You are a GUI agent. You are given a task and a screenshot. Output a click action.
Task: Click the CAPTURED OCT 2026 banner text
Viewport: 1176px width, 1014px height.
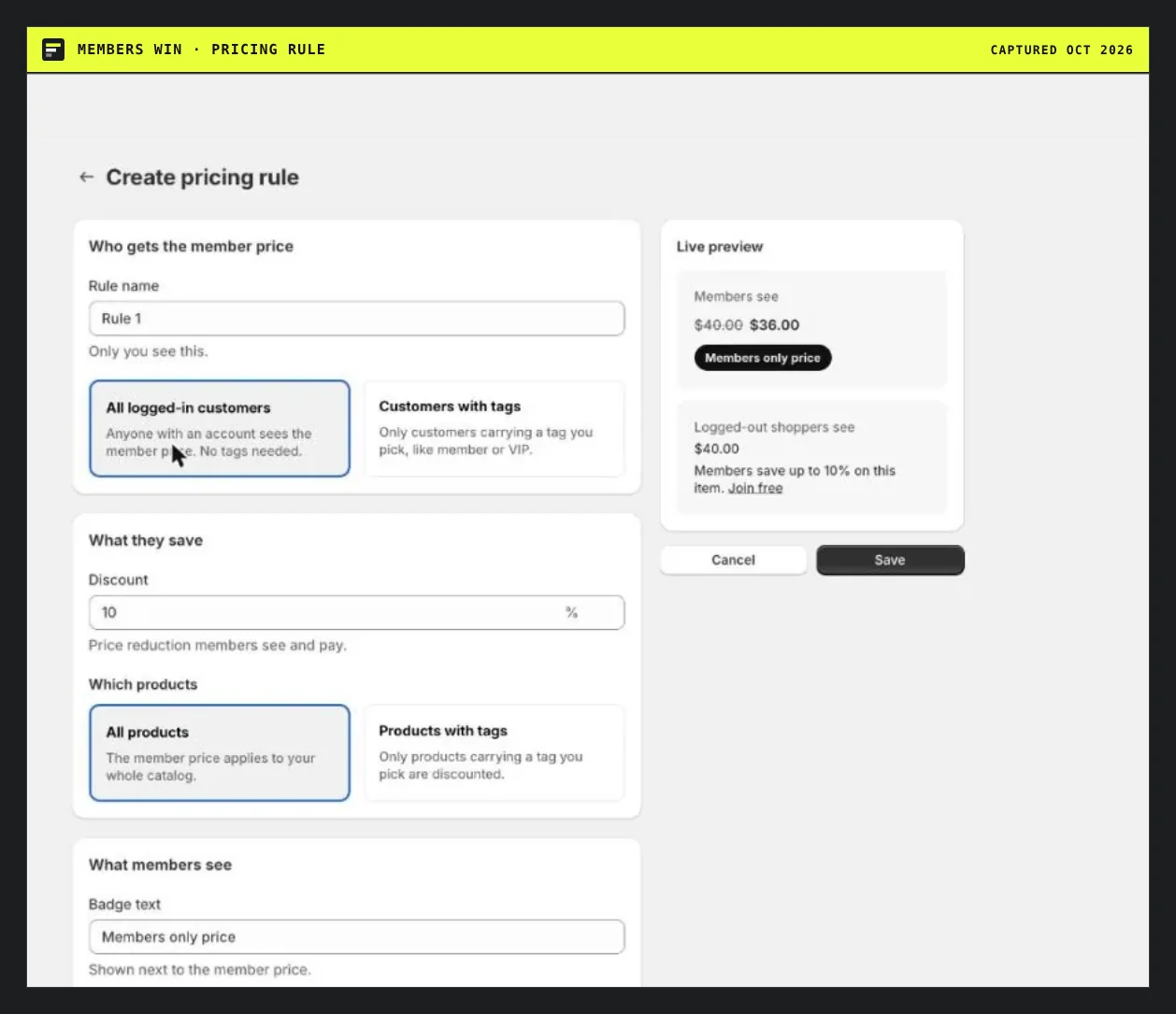(x=1062, y=50)
